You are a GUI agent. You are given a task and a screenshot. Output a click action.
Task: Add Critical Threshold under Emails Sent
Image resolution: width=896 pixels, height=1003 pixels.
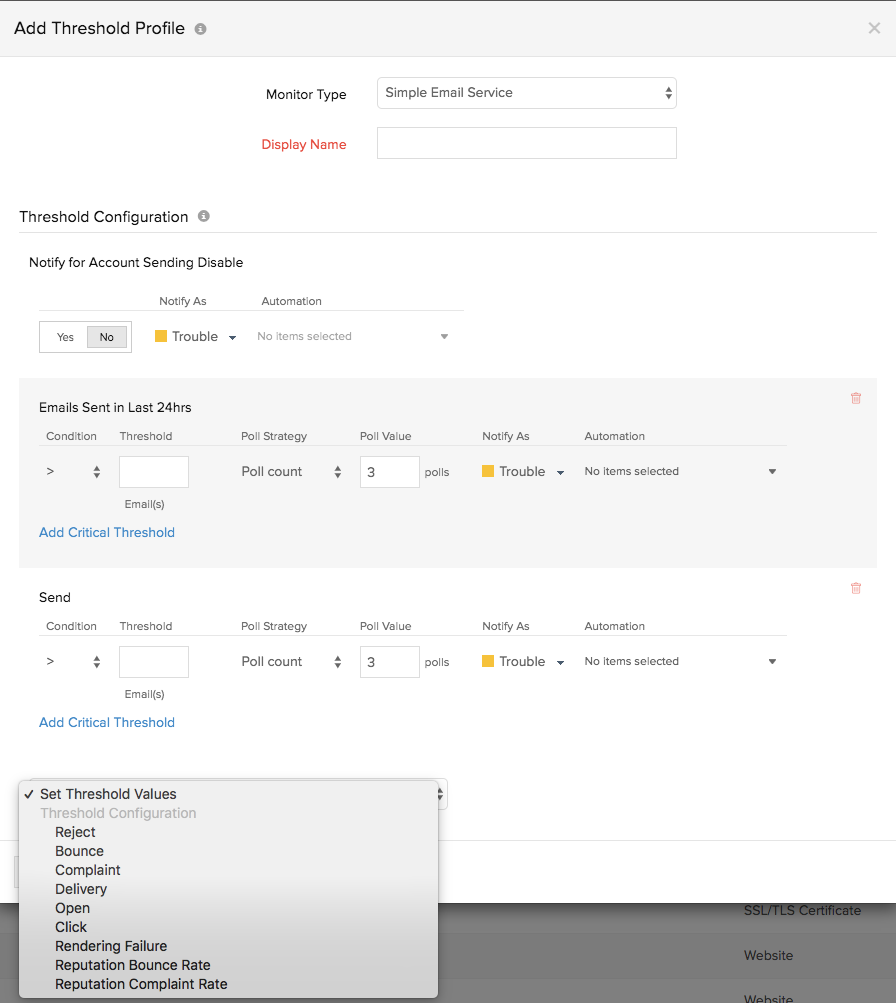107,532
